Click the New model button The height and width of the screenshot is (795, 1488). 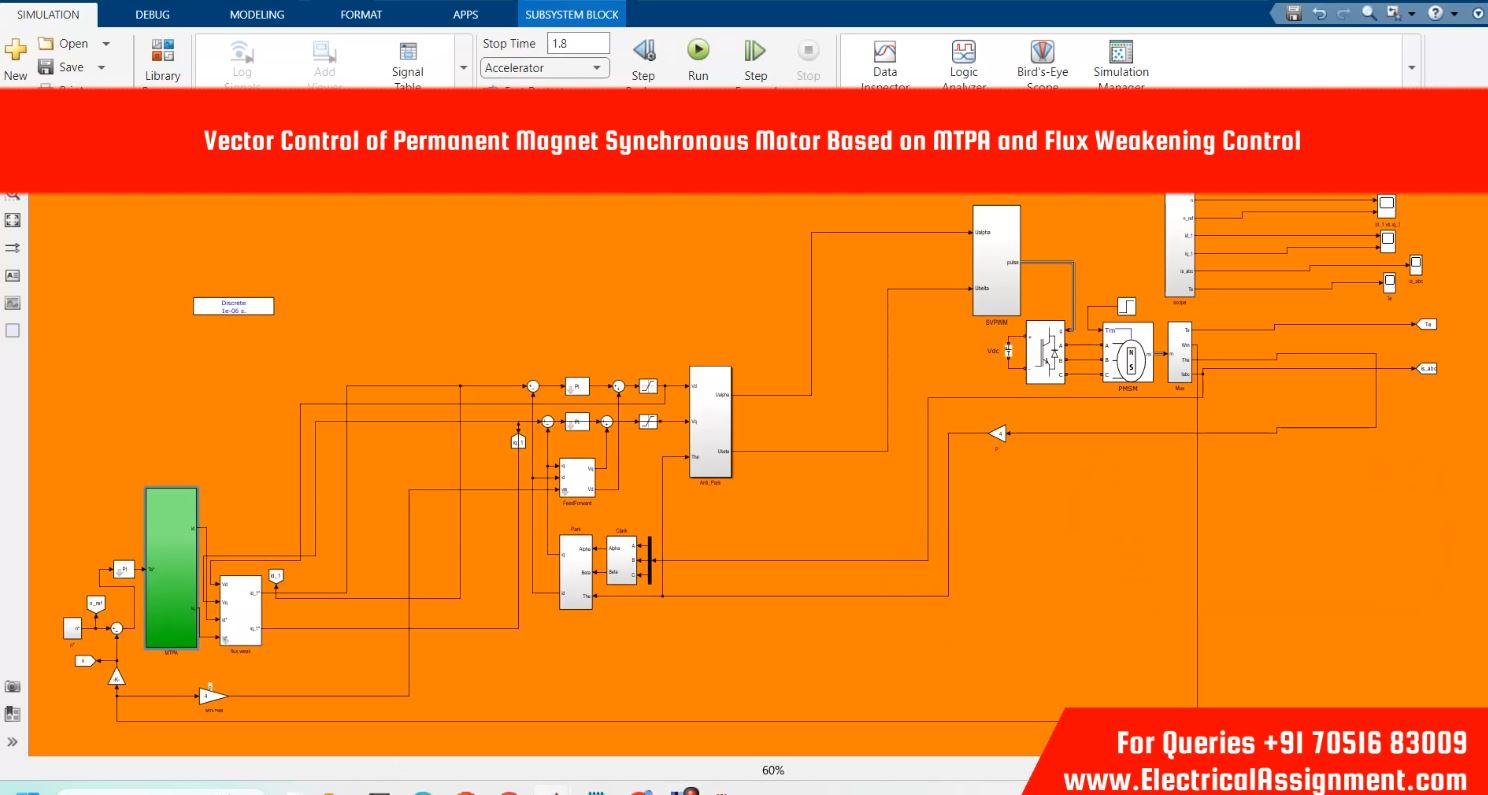pyautogui.click(x=16, y=58)
